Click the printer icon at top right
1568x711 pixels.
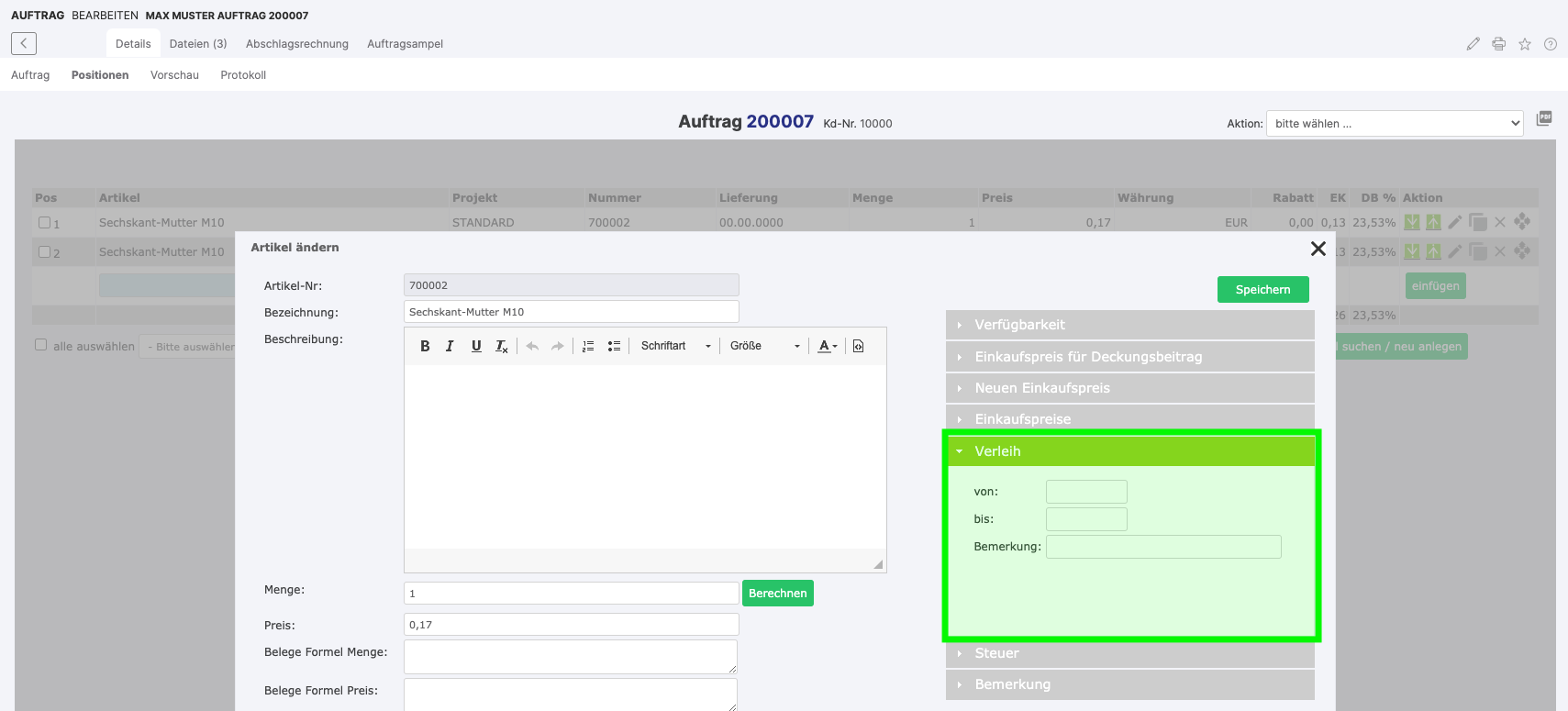click(1499, 44)
